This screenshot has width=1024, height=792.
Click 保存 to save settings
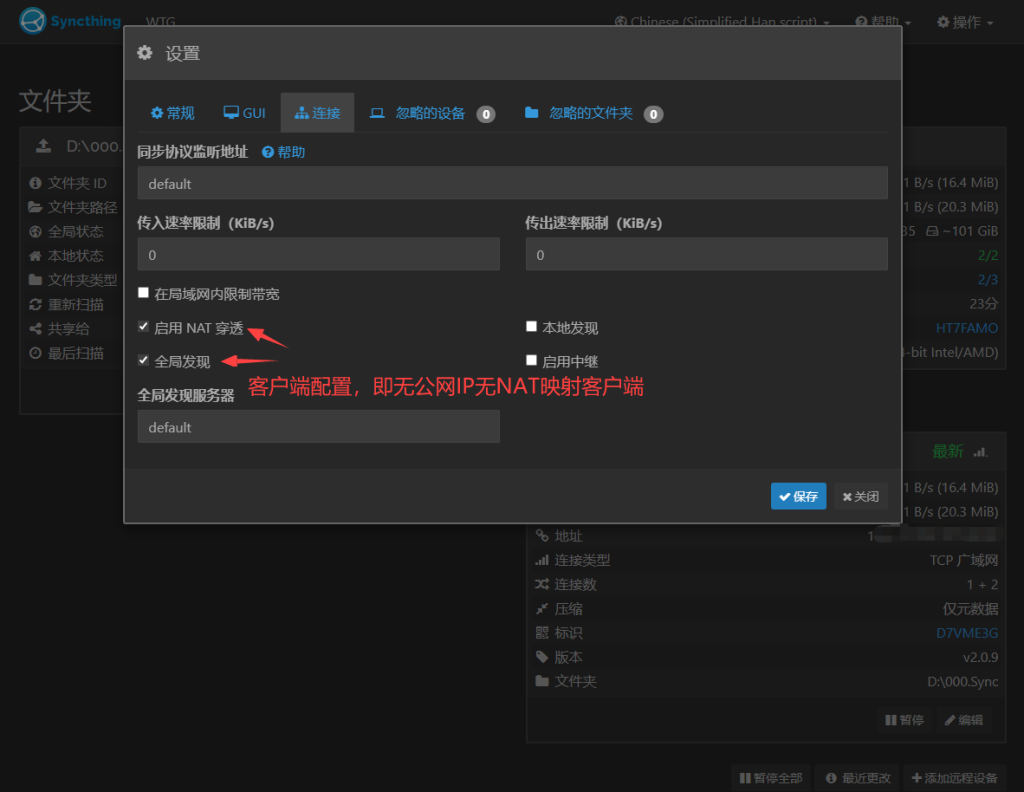pyautogui.click(x=798, y=496)
